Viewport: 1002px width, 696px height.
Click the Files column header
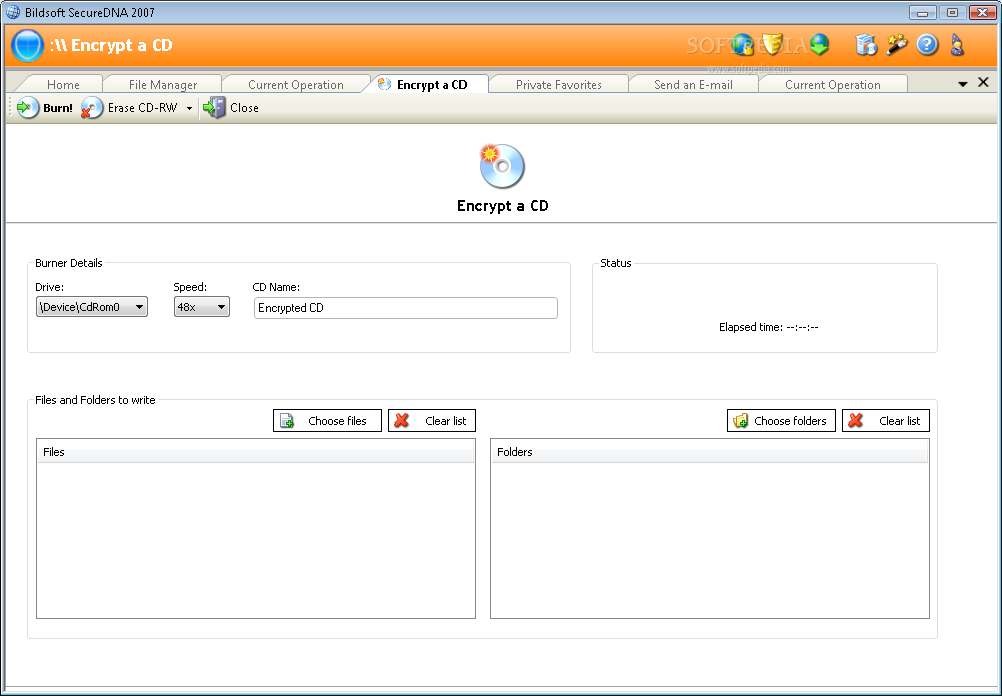tap(256, 452)
